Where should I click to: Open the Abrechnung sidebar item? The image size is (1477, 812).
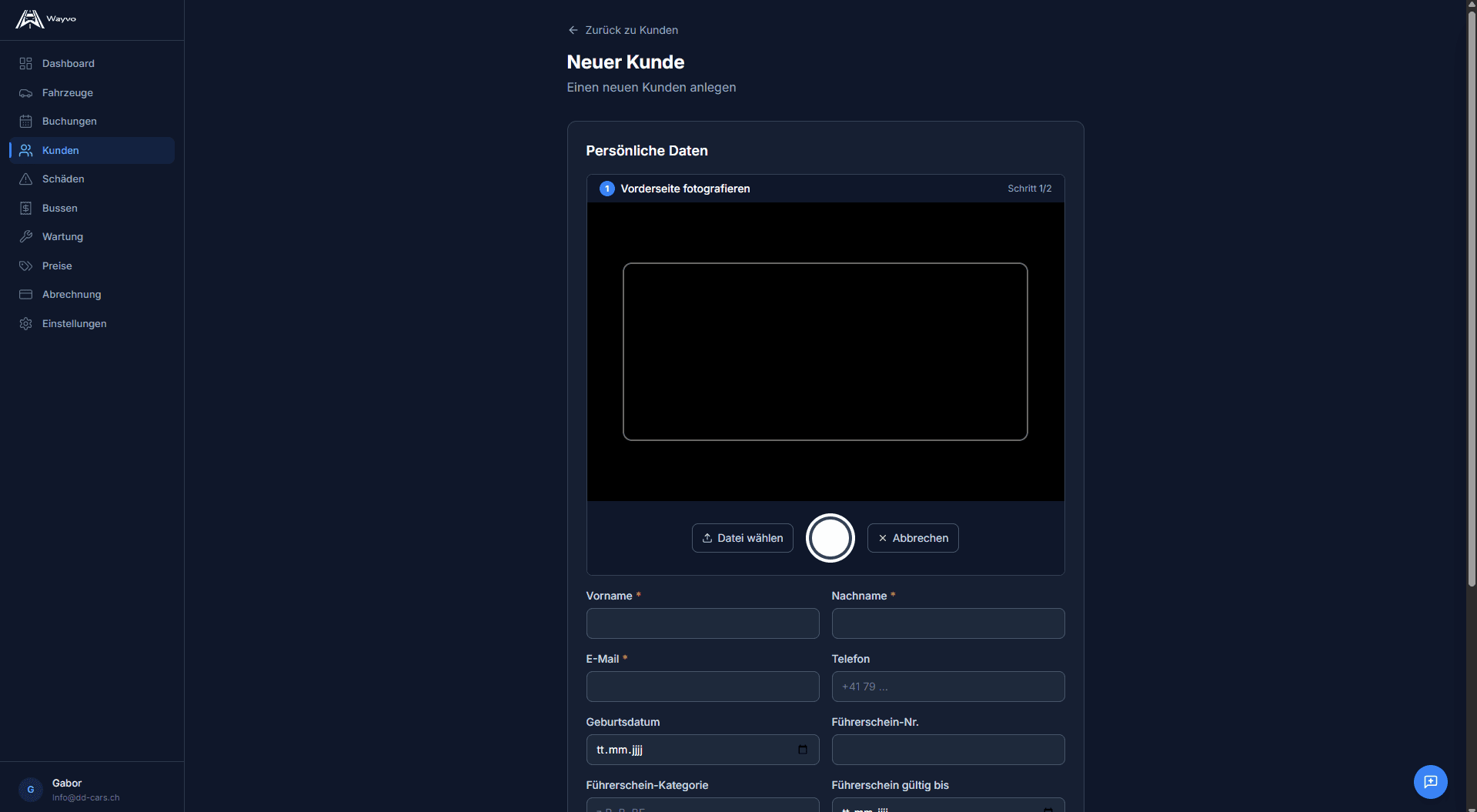point(72,295)
